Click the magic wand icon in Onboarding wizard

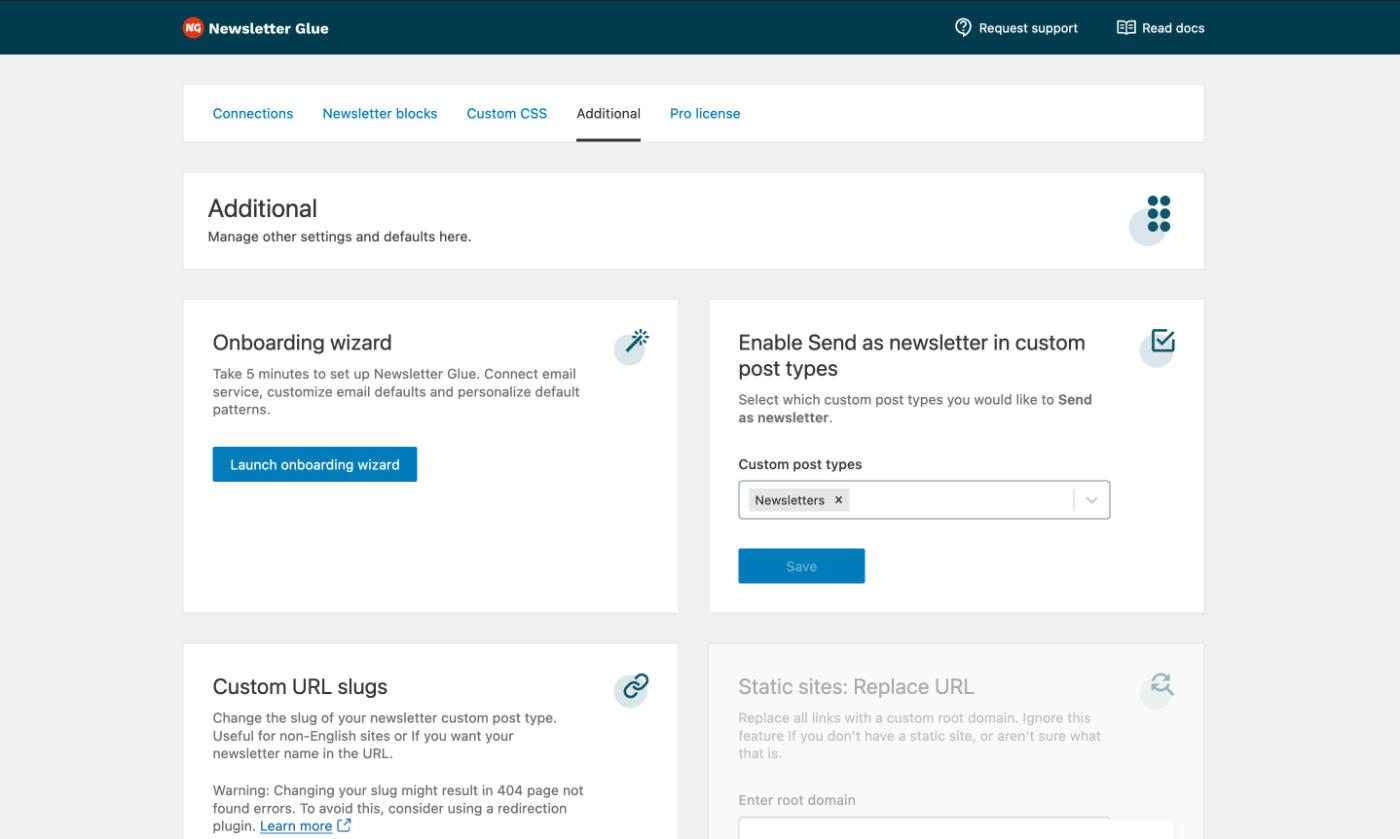(637, 341)
